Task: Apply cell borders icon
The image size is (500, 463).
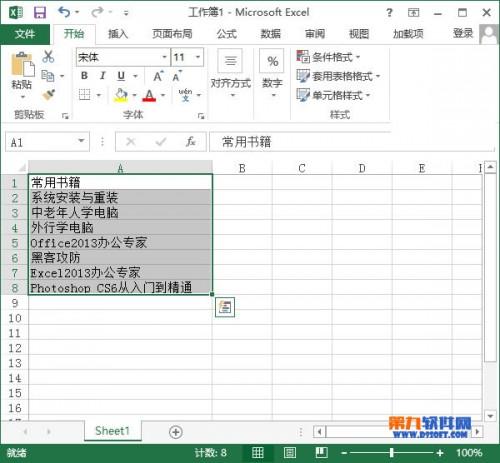Action: (85, 95)
